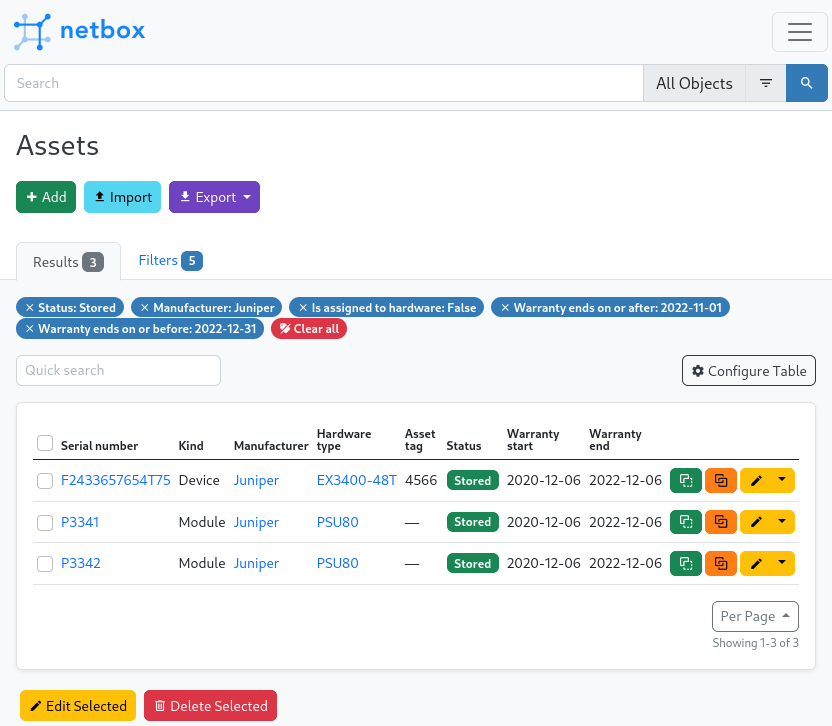The image size is (832, 726).
Task: Remove Warranty ends on or before filter
Action: point(30,329)
